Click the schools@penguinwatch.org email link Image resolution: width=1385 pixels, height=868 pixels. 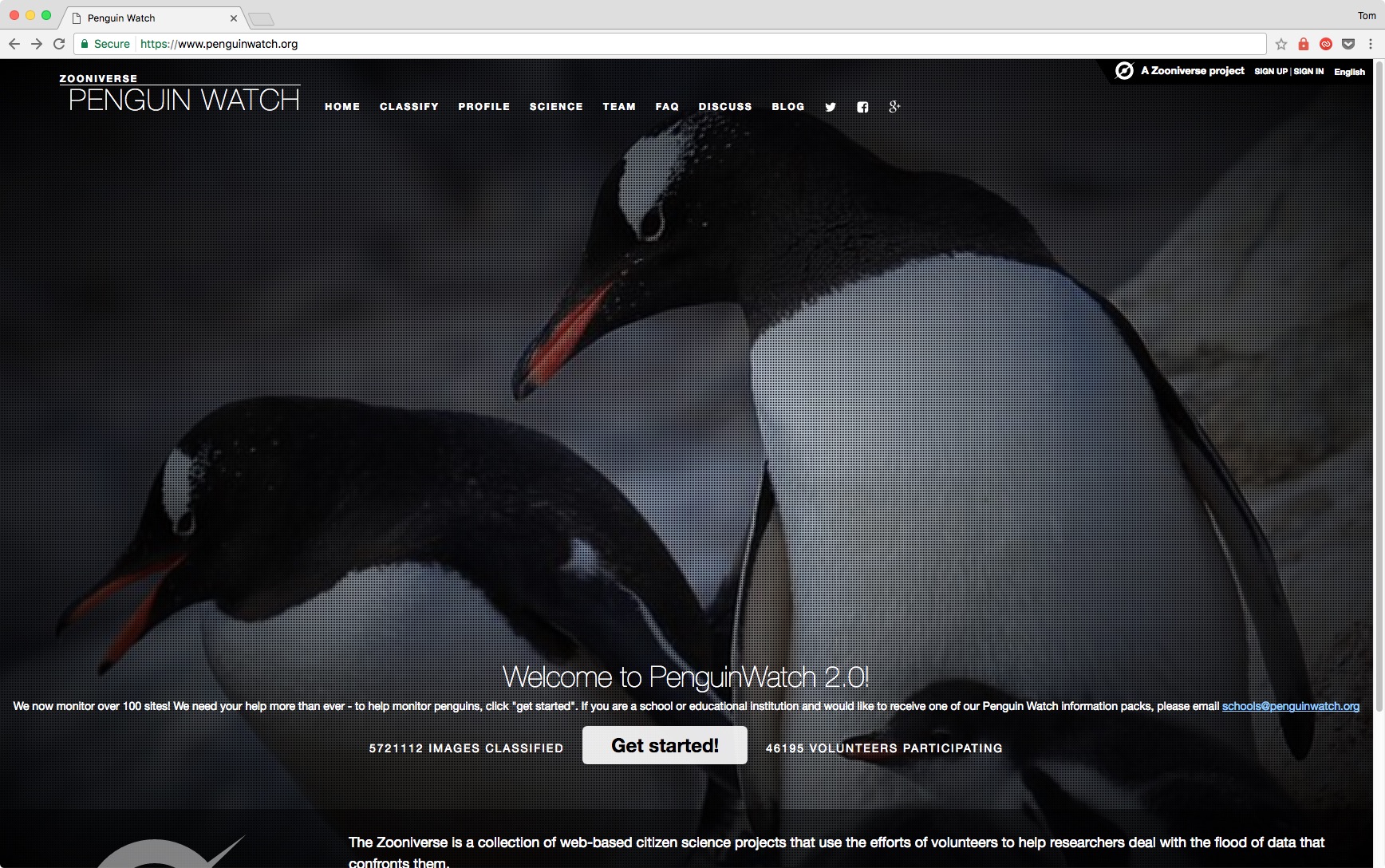click(1290, 706)
